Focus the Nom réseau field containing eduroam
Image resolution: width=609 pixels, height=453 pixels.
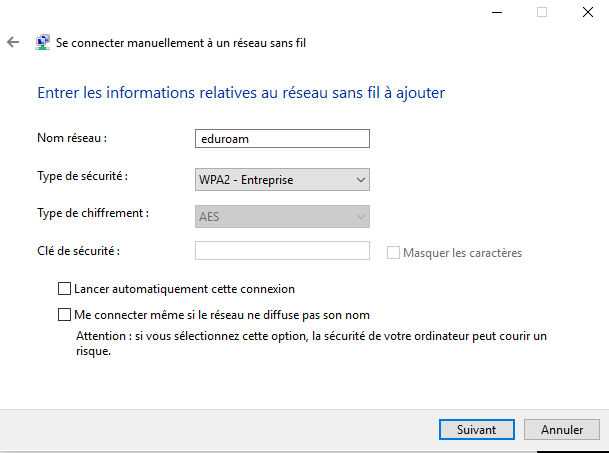point(282,139)
